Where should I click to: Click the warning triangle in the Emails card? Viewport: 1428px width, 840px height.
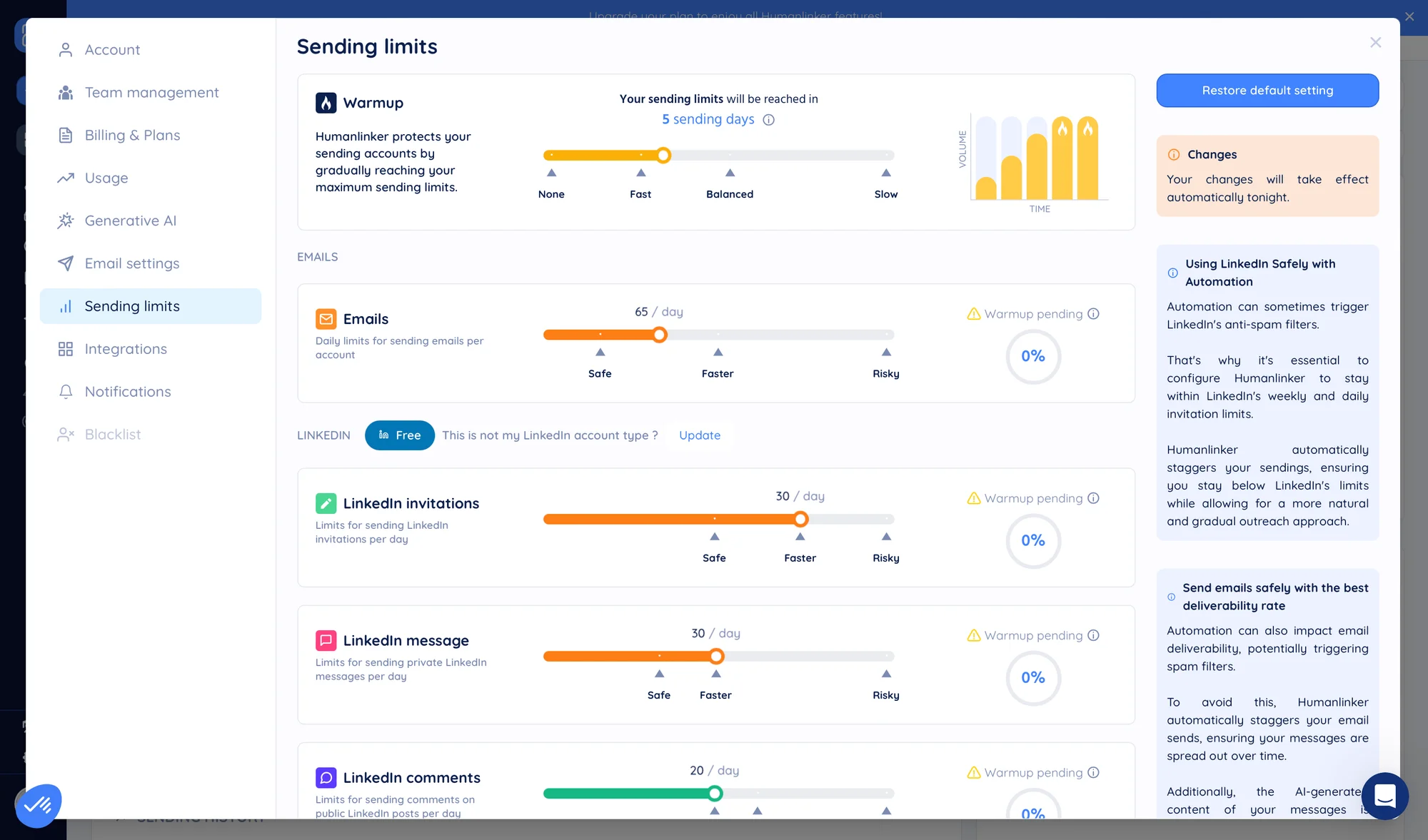(x=974, y=314)
